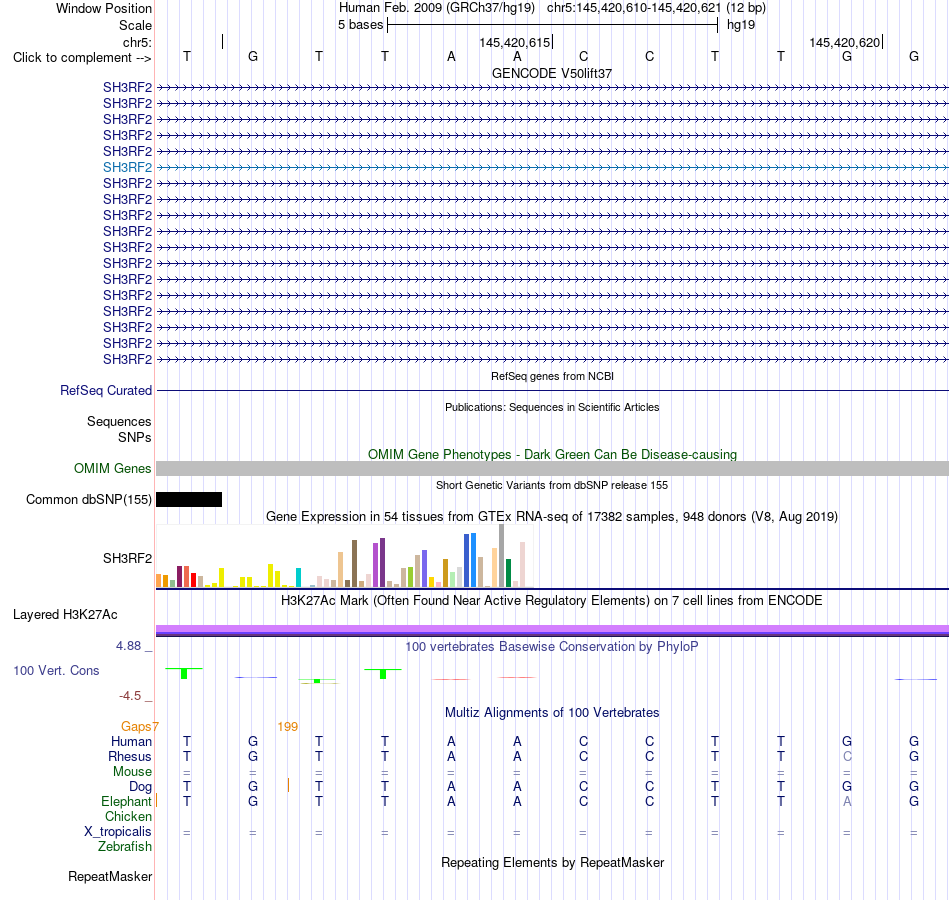
Task: Open the H3K27Ac Mark ENCODE track title
Action: click(x=552, y=601)
